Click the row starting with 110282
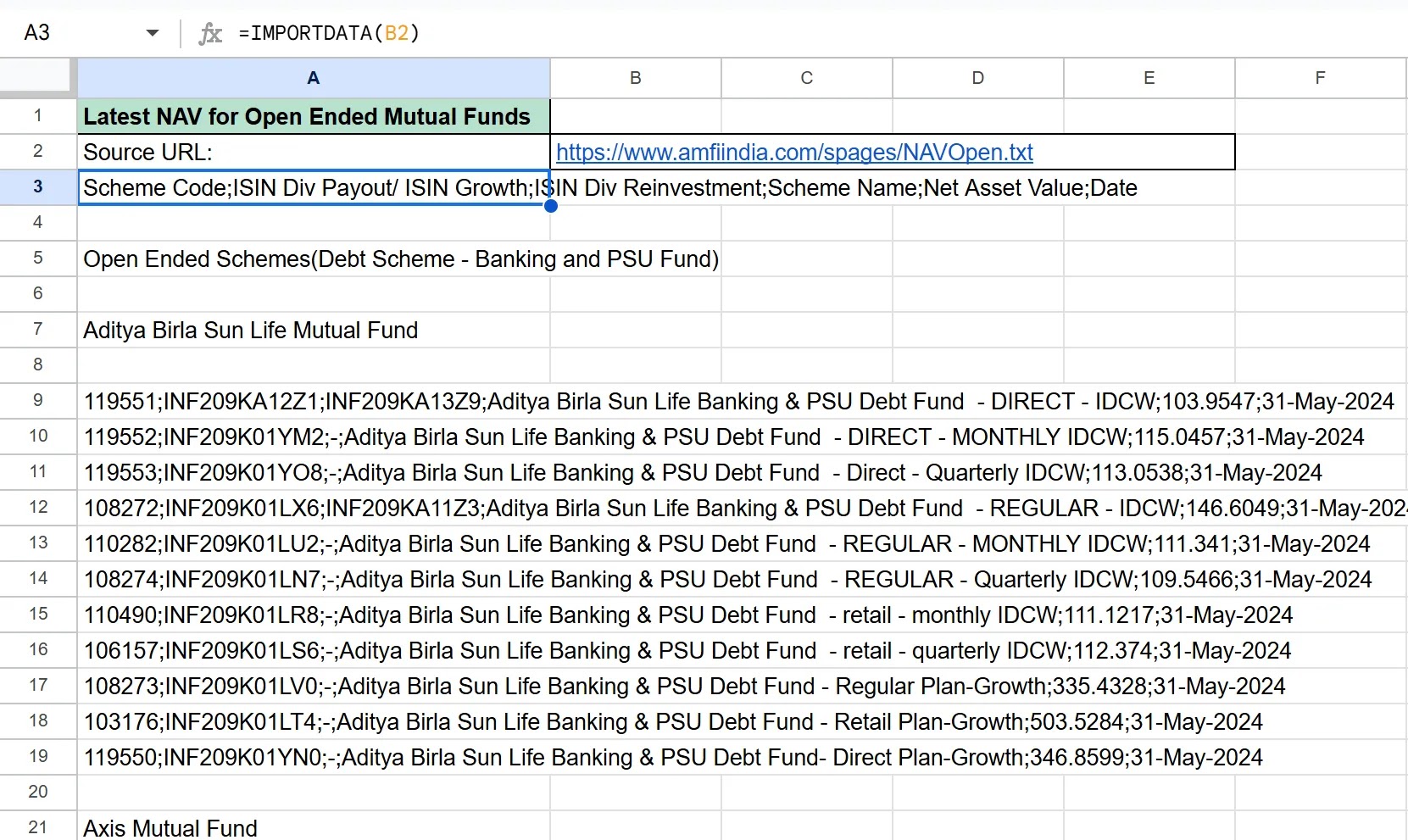This screenshot has width=1408, height=840. coord(726,543)
